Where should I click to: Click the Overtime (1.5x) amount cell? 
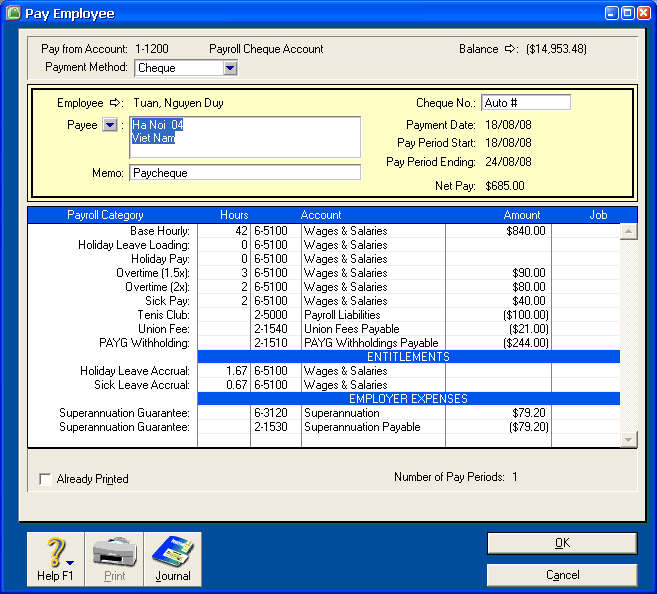[498, 273]
